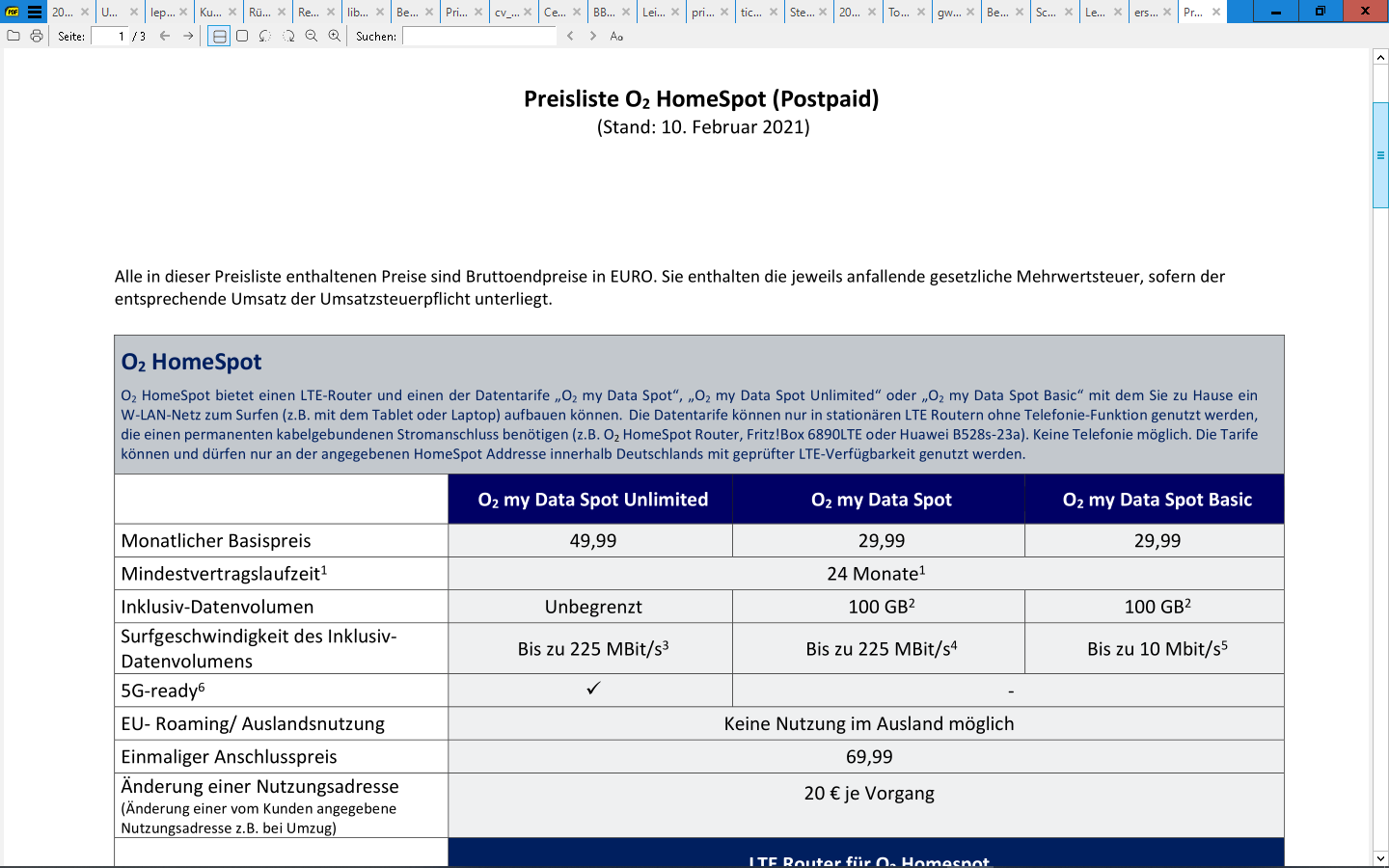Close the 'gw...' tab

pos(970,13)
